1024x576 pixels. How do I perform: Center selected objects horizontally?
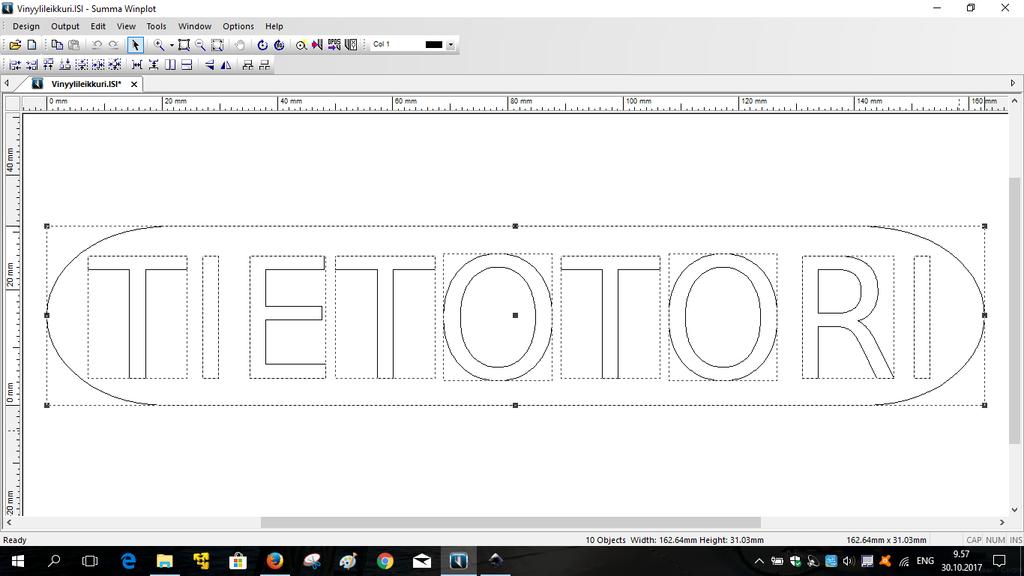click(x=82, y=65)
